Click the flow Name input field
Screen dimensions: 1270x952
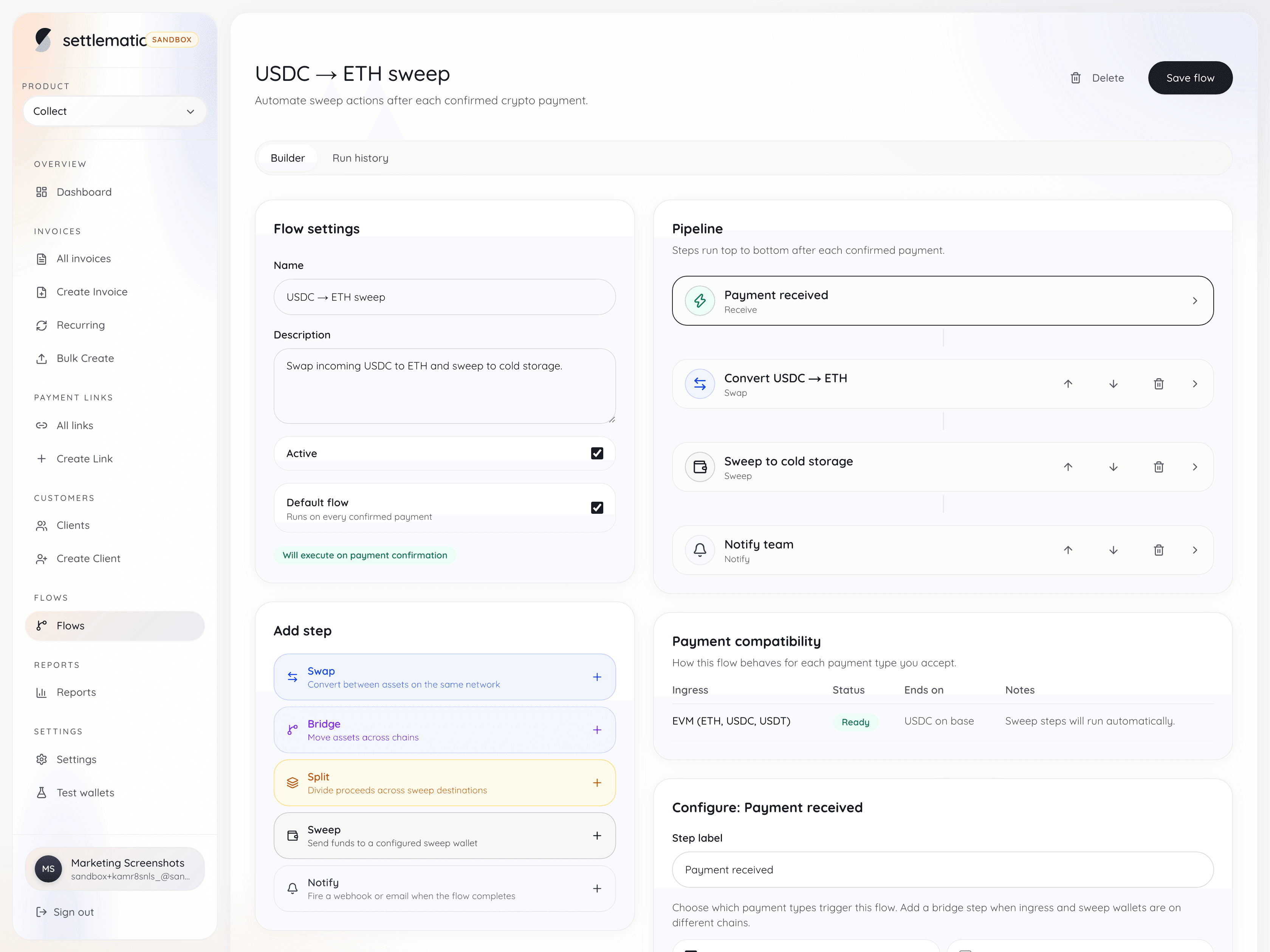pyautogui.click(x=444, y=297)
